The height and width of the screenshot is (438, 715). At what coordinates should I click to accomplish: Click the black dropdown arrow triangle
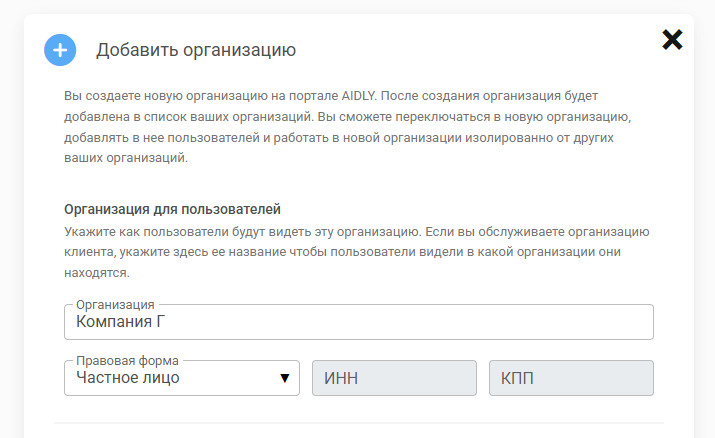[x=285, y=378]
